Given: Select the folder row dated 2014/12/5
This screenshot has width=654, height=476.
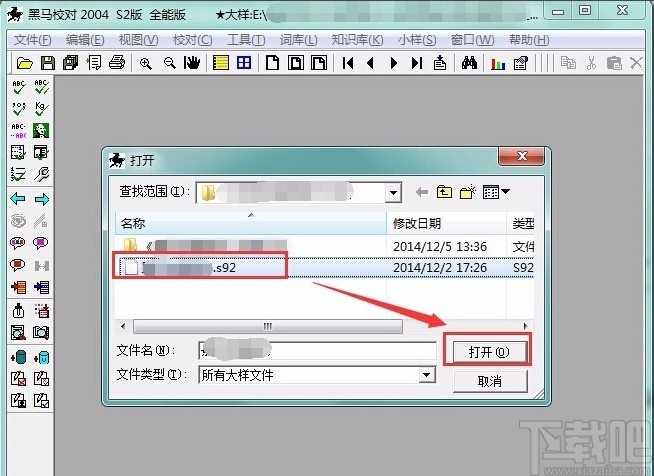Looking at the screenshot, I should coord(325,246).
